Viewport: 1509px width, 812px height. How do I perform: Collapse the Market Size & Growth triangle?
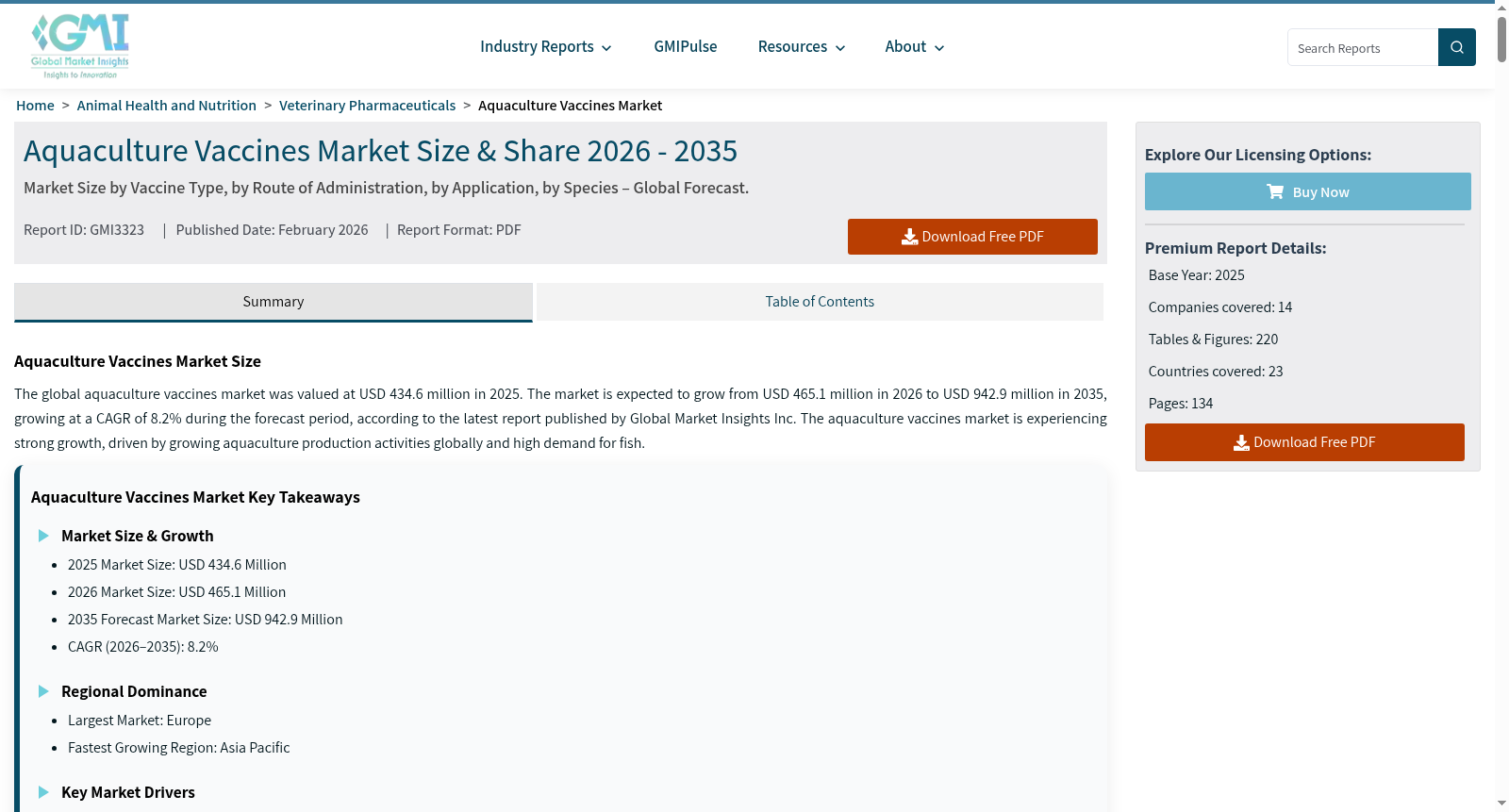click(x=43, y=536)
